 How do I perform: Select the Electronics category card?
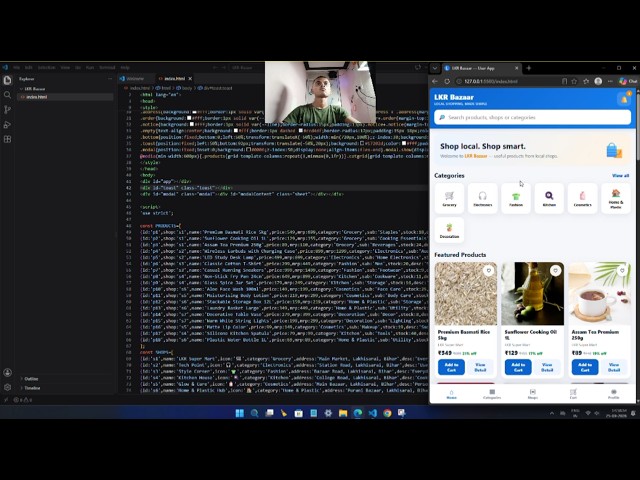pyautogui.click(x=483, y=198)
